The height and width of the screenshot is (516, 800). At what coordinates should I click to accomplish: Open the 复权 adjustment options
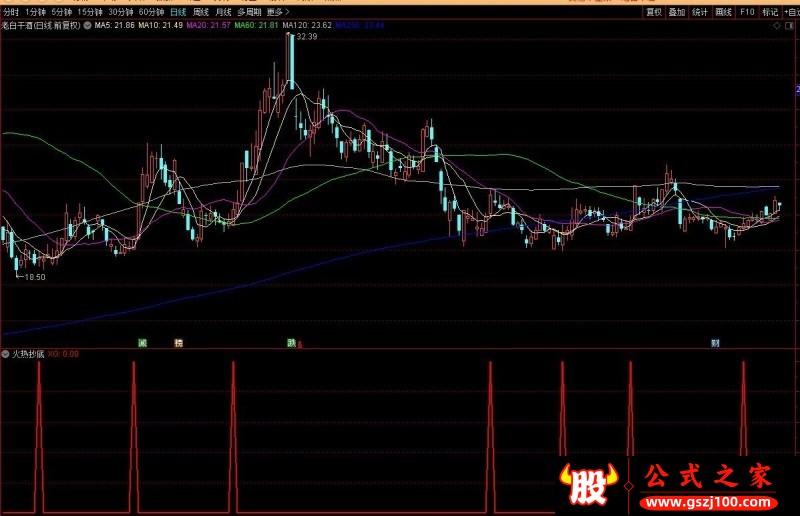[654, 12]
